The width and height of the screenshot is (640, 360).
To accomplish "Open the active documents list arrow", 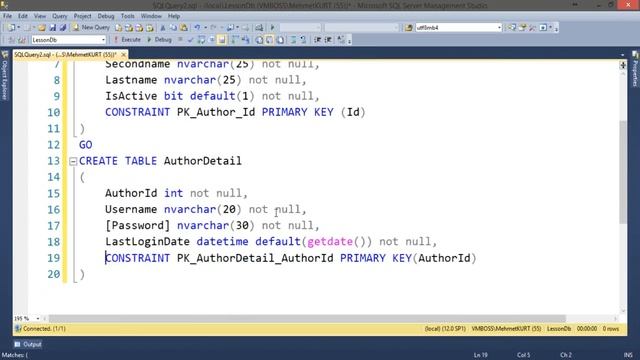I will pos(622,54).
